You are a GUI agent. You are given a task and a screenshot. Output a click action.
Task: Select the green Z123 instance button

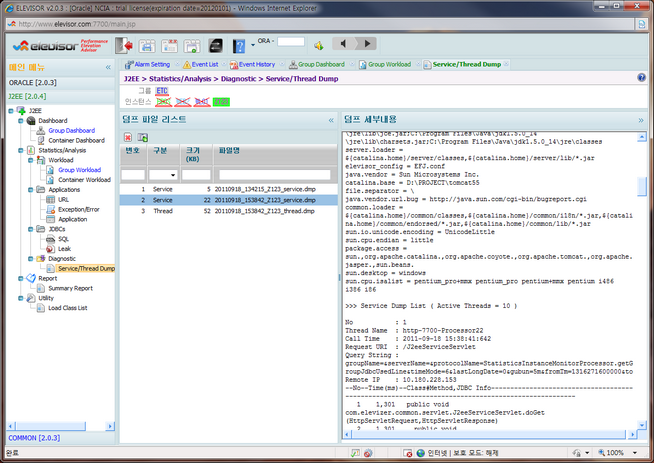[x=221, y=102]
